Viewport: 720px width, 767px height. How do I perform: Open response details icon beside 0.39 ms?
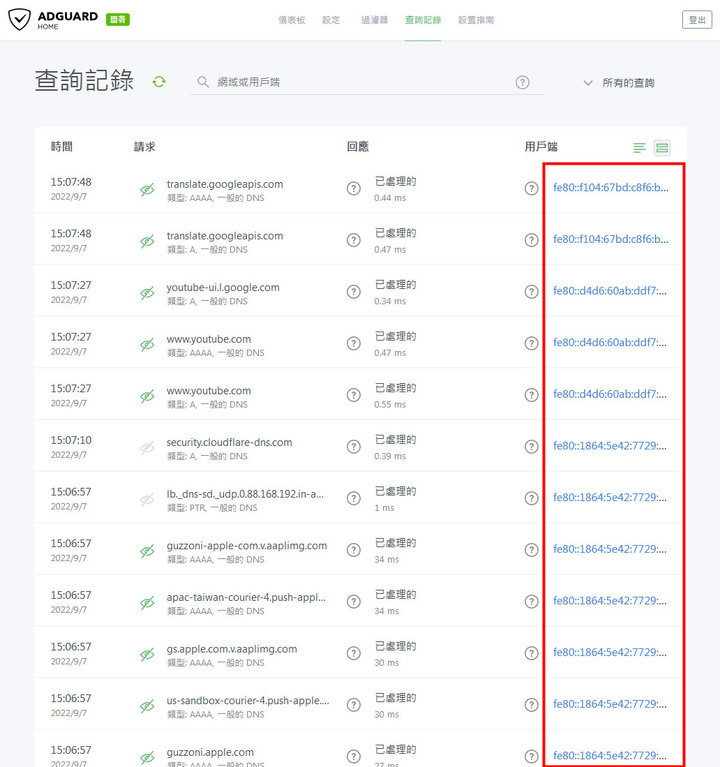click(x=354, y=447)
